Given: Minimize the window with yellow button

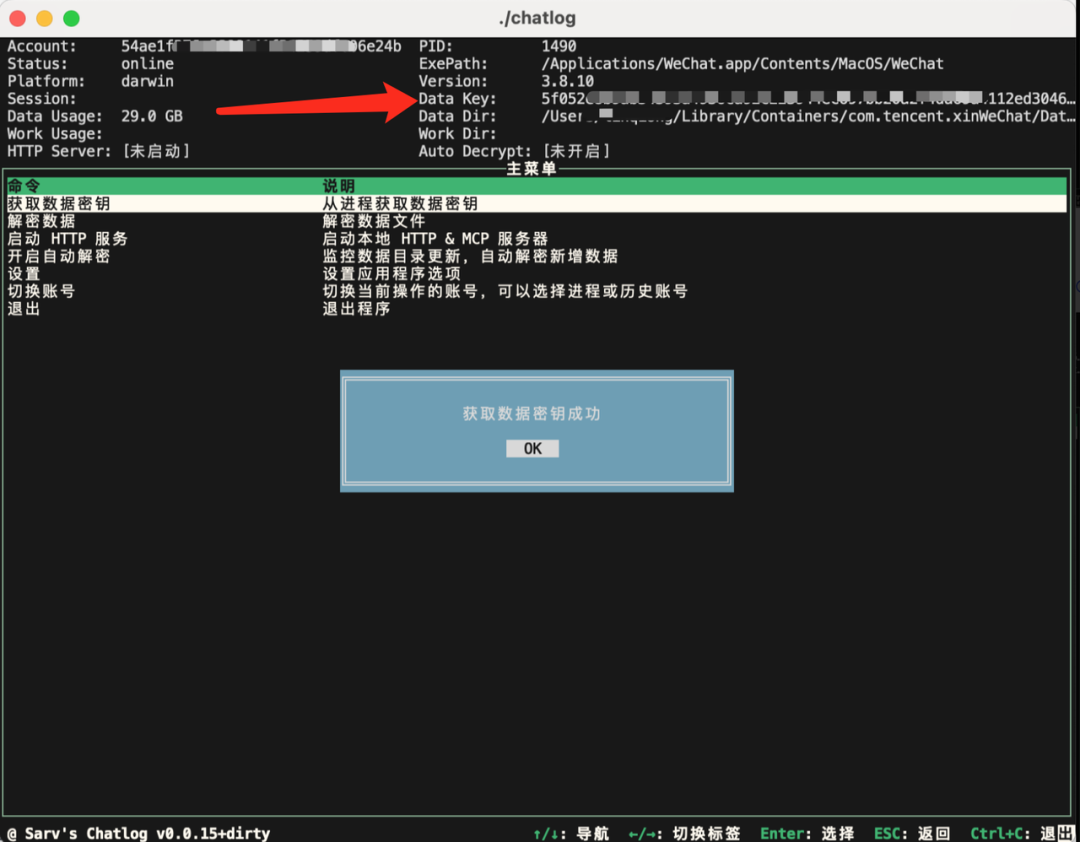Looking at the screenshot, I should tap(45, 19).
